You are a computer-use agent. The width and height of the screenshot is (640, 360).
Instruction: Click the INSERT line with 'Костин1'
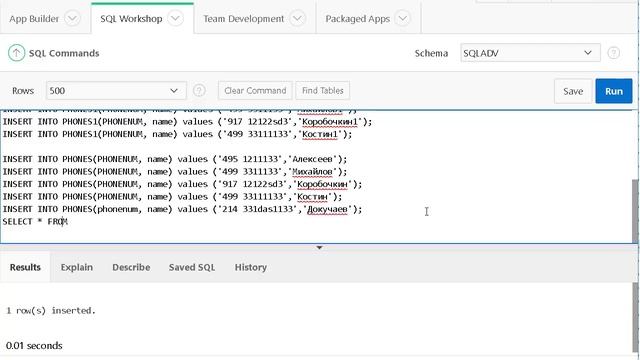[177, 134]
